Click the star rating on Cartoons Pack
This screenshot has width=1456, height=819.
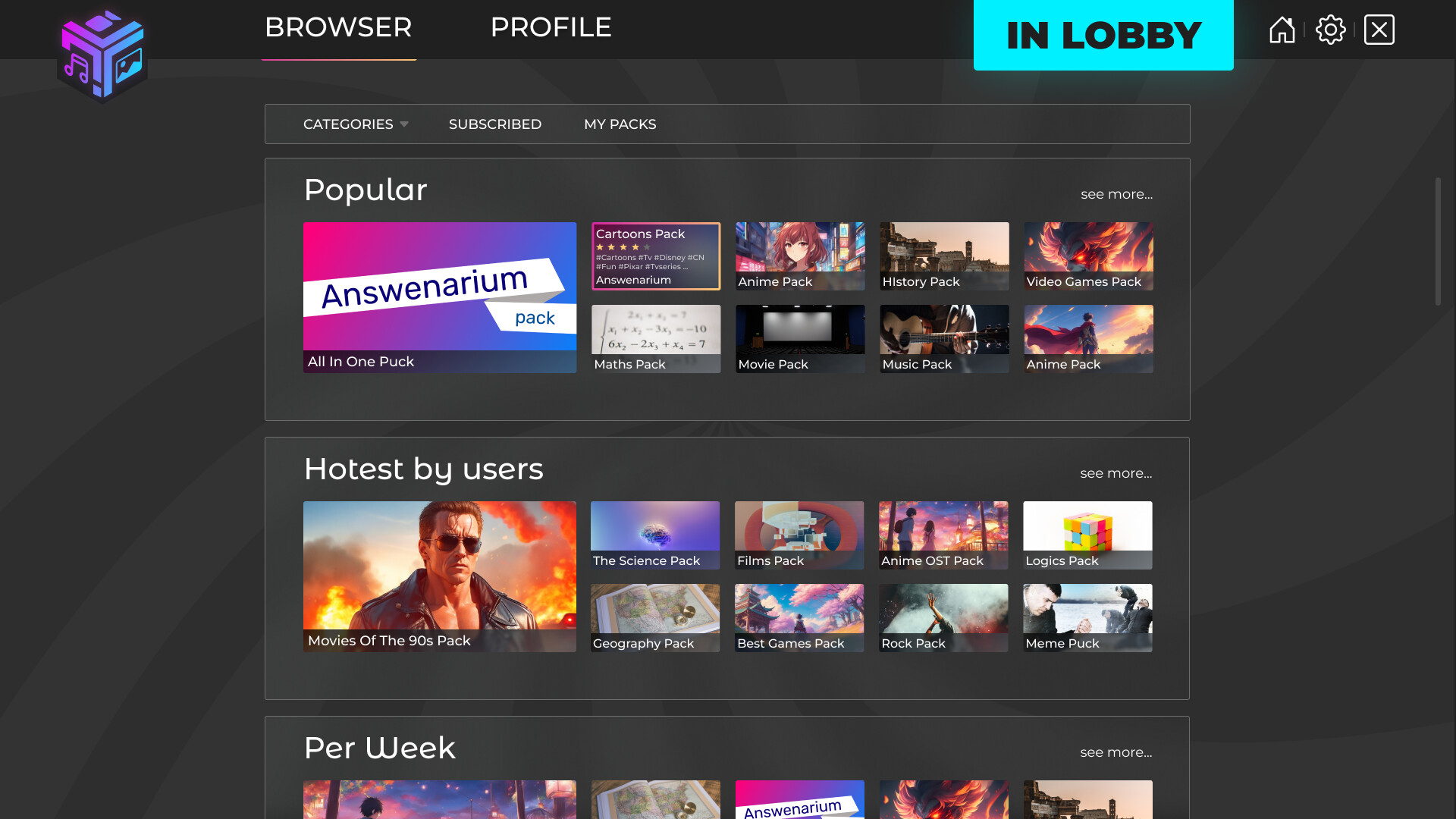622,246
